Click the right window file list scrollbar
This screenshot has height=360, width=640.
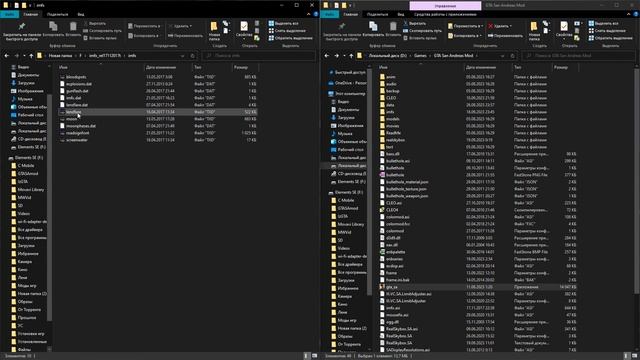tap(637, 180)
